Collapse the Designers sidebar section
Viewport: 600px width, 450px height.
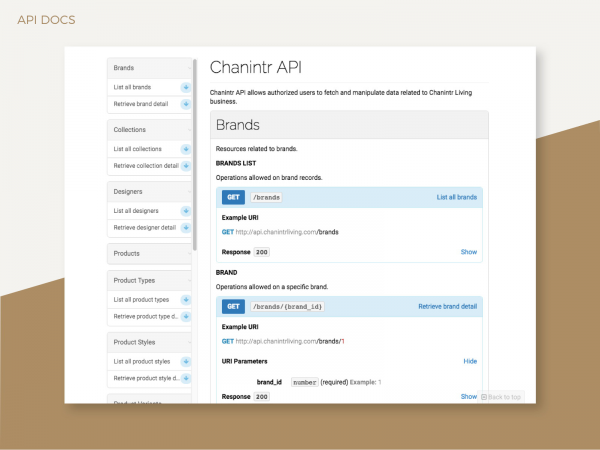tap(149, 192)
